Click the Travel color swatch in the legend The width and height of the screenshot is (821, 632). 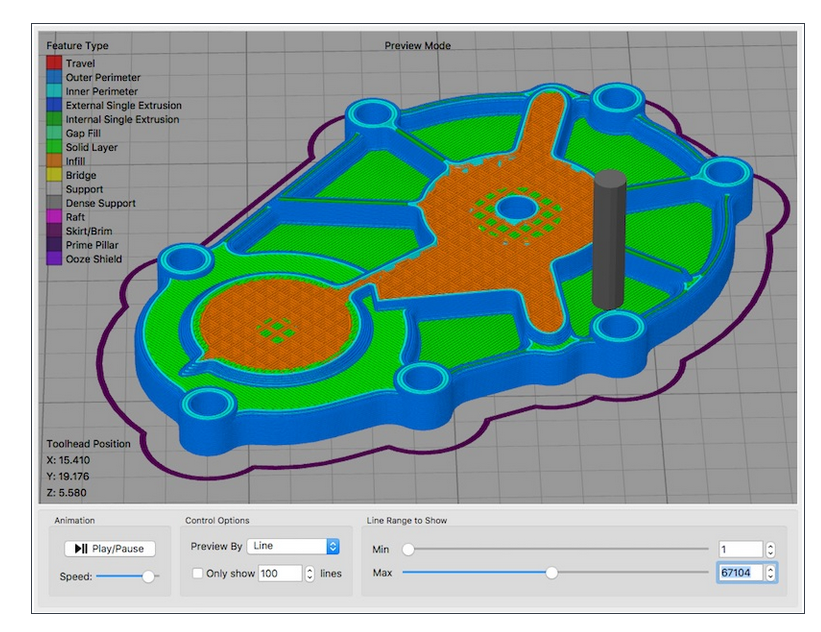click(52, 62)
